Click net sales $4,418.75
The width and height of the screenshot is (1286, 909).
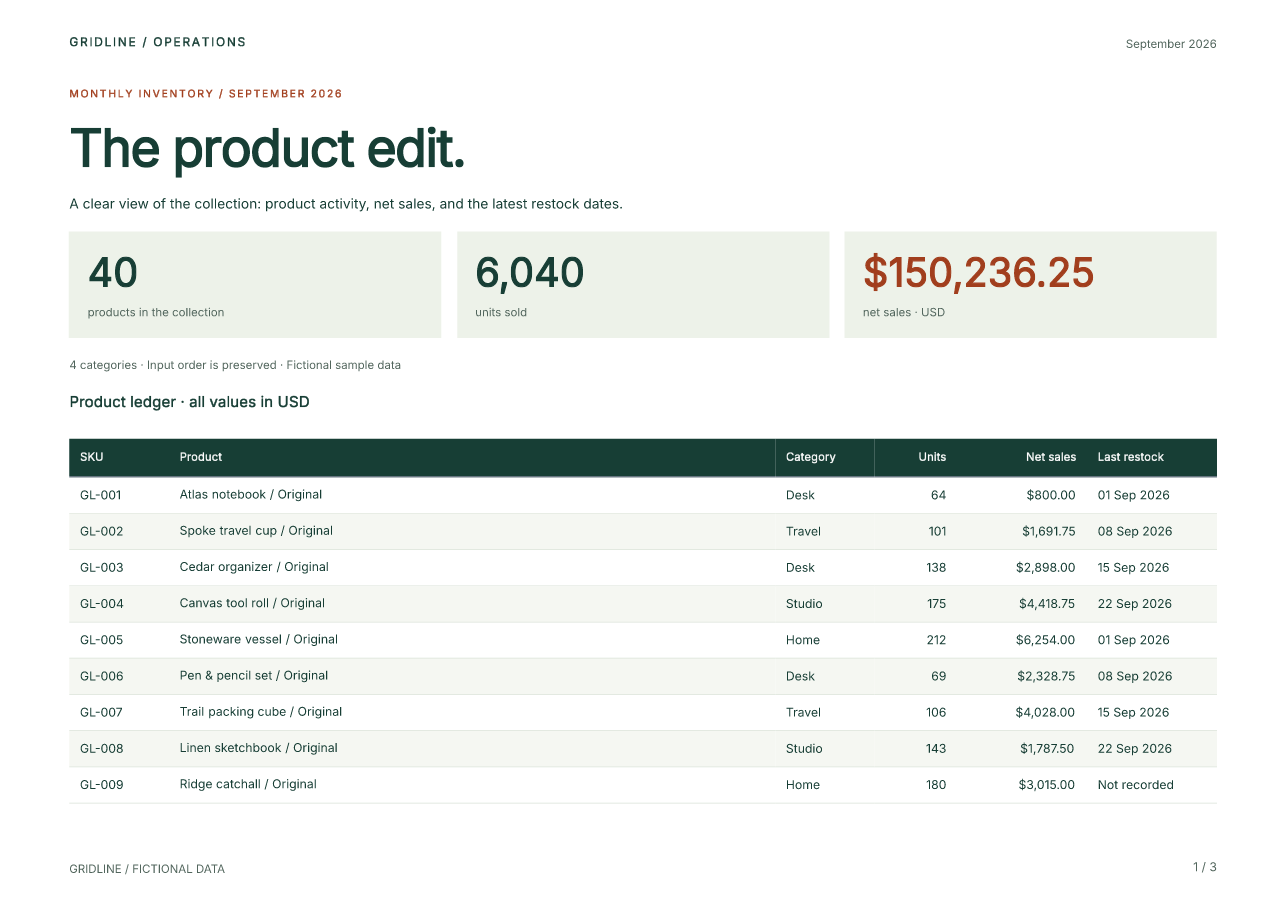(1047, 603)
